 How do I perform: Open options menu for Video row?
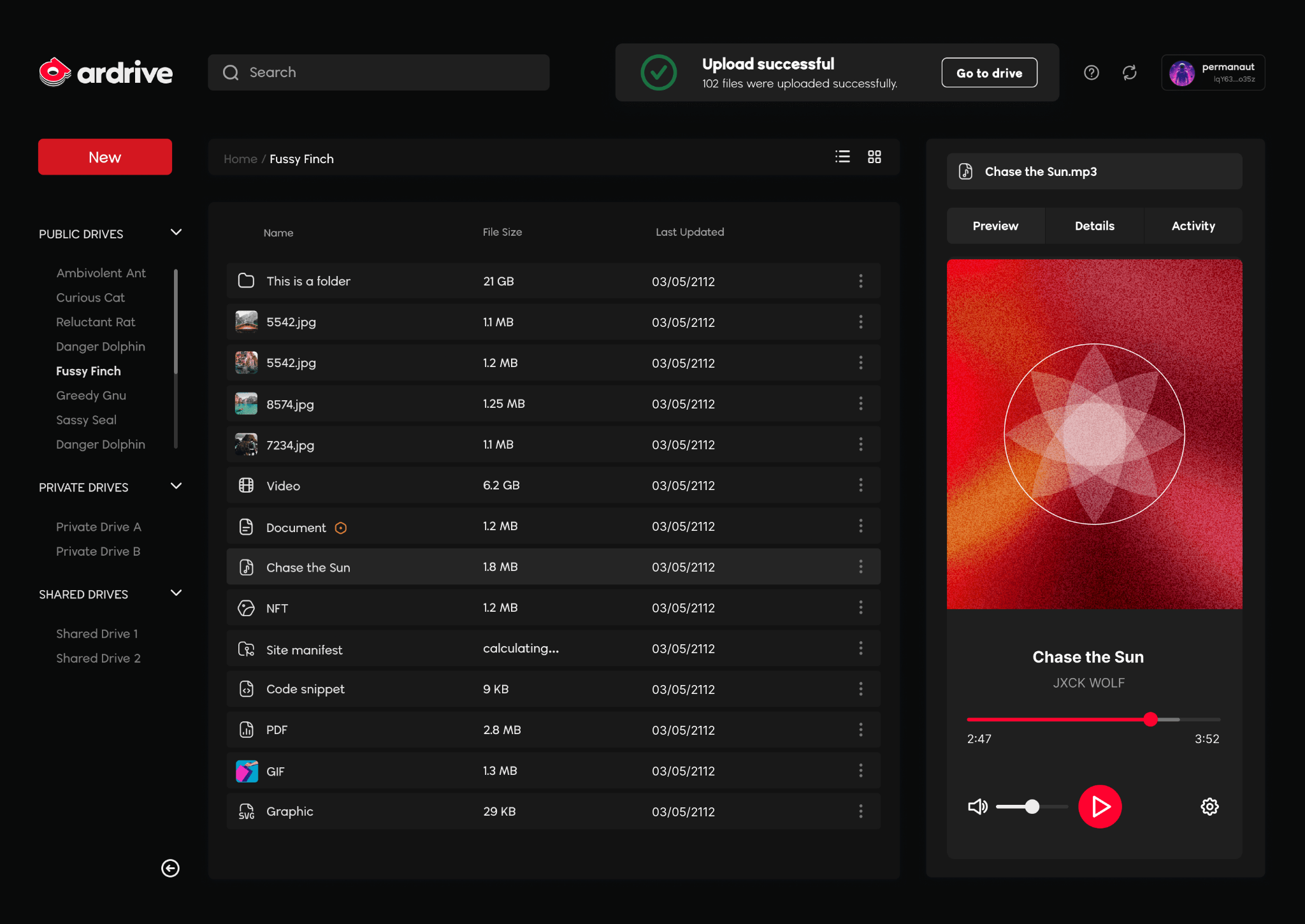click(861, 485)
